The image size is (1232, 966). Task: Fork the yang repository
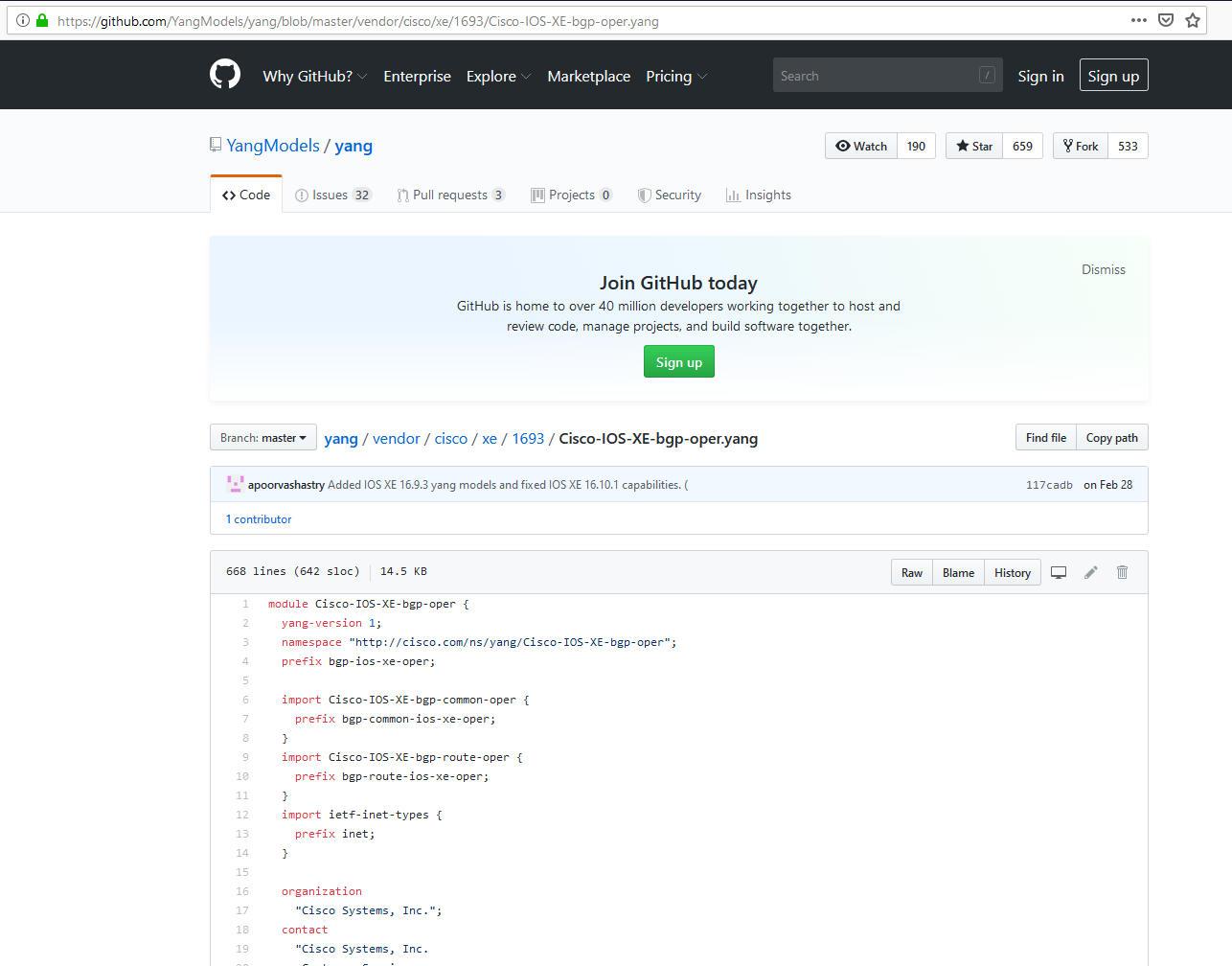[x=1081, y=146]
